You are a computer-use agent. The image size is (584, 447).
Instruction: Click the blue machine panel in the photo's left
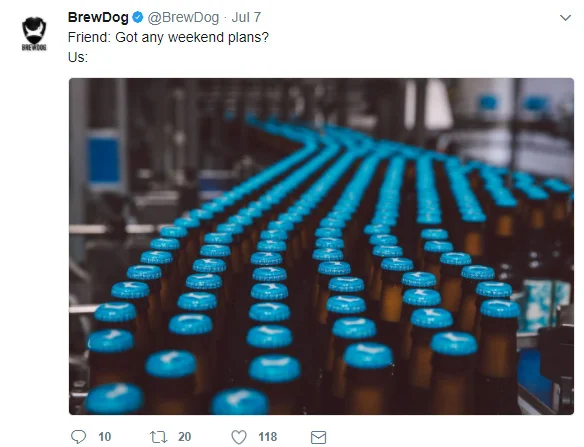pyautogui.click(x=104, y=160)
